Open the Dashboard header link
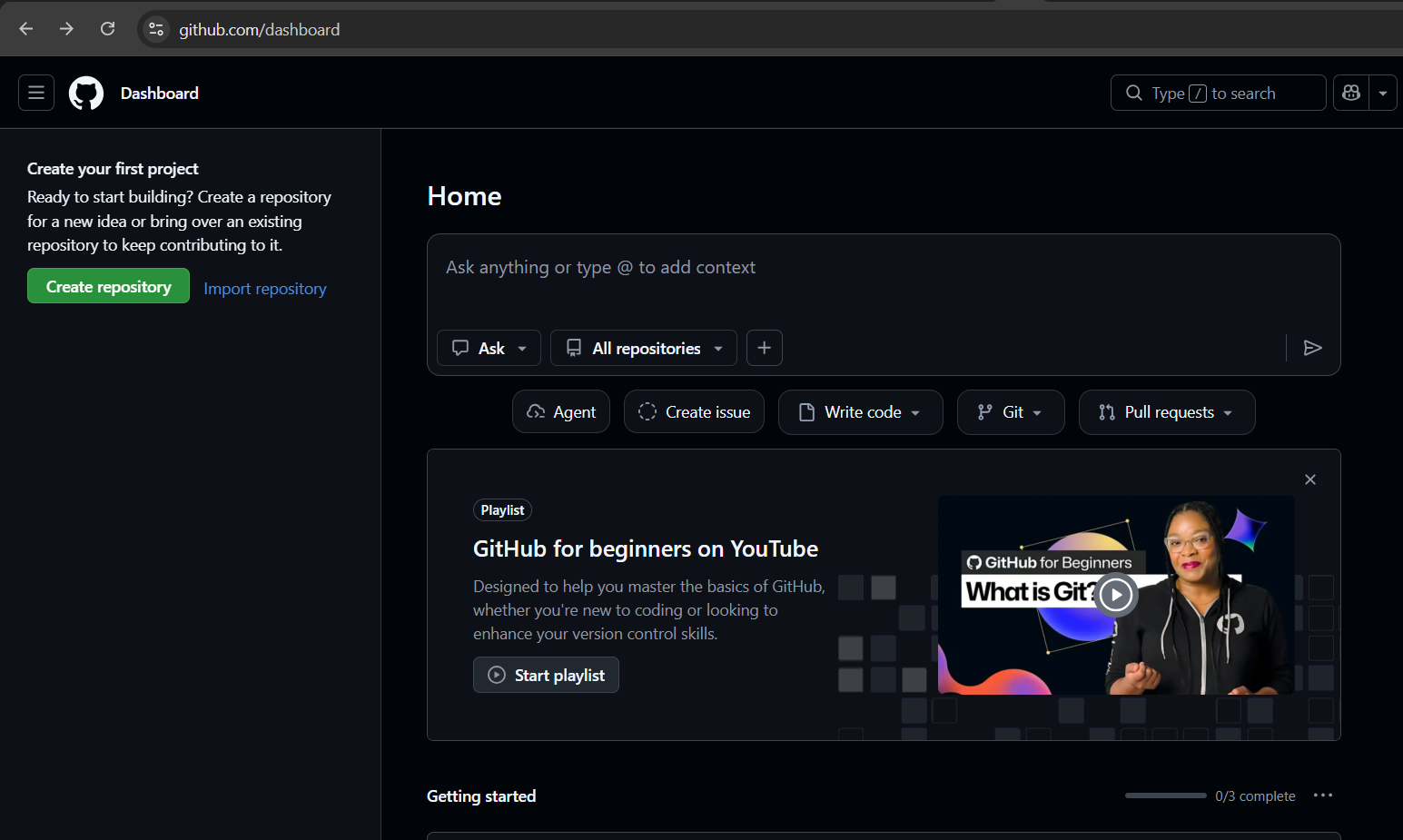1403x840 pixels. tap(160, 93)
